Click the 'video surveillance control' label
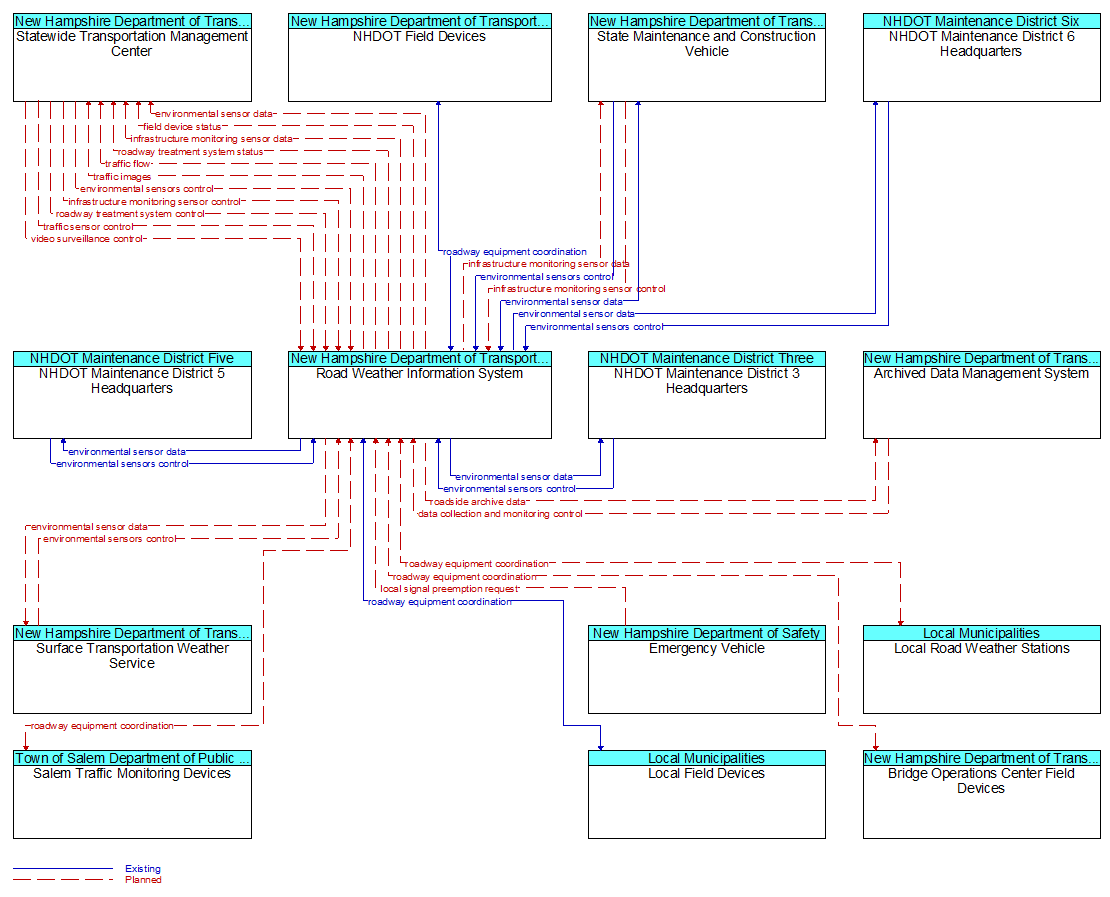Viewport: 1110px width, 897px height. (87, 239)
